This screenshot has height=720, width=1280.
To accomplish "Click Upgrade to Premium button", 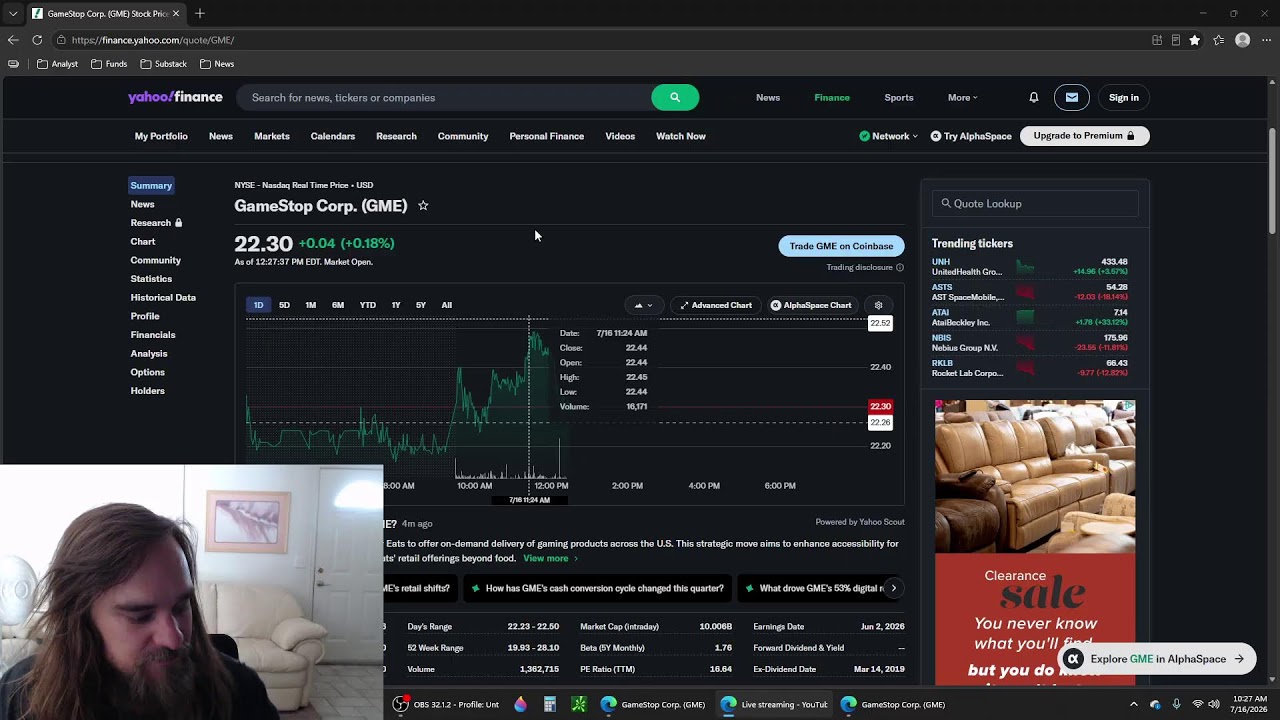I will (1084, 136).
